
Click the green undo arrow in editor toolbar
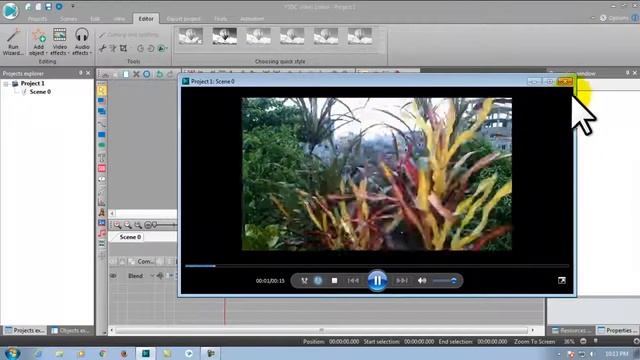160,74
